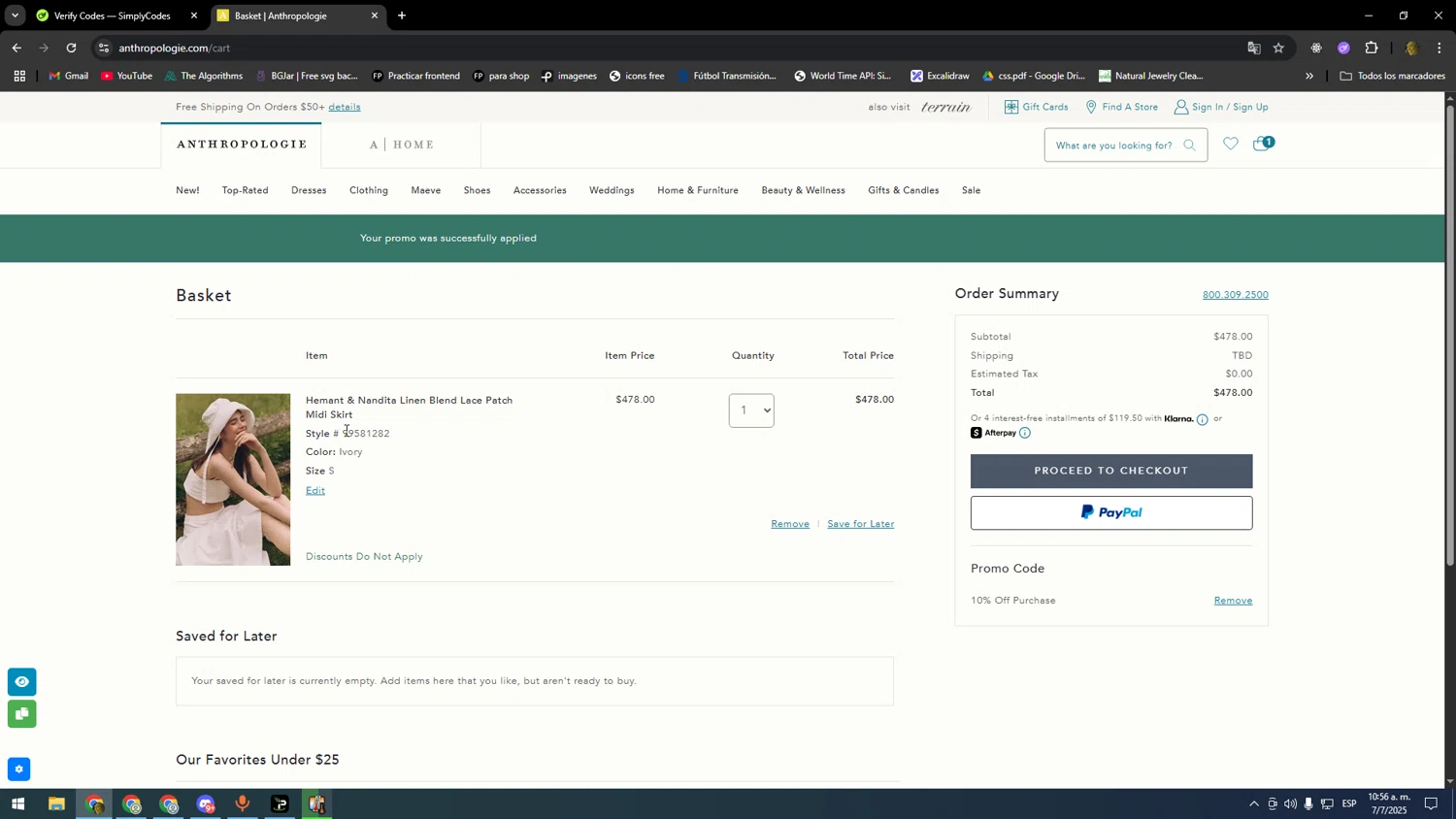Open Gift Cards link with gift icon
Image resolution: width=1456 pixels, height=819 pixels.
1036,107
